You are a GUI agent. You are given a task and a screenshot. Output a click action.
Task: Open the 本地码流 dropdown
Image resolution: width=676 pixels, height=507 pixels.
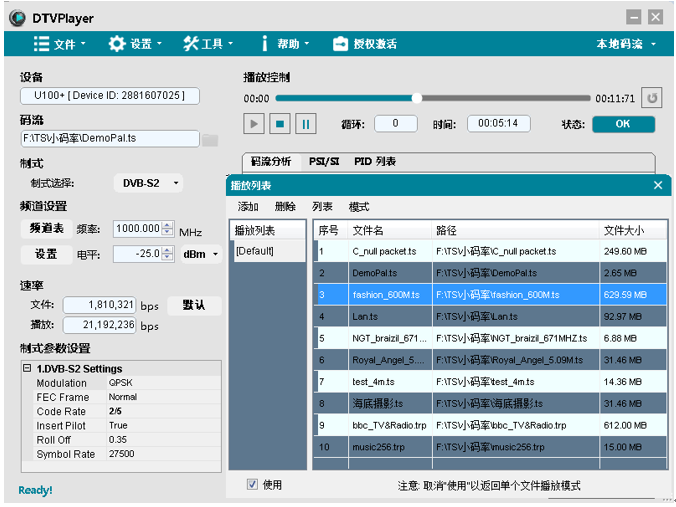[626, 44]
